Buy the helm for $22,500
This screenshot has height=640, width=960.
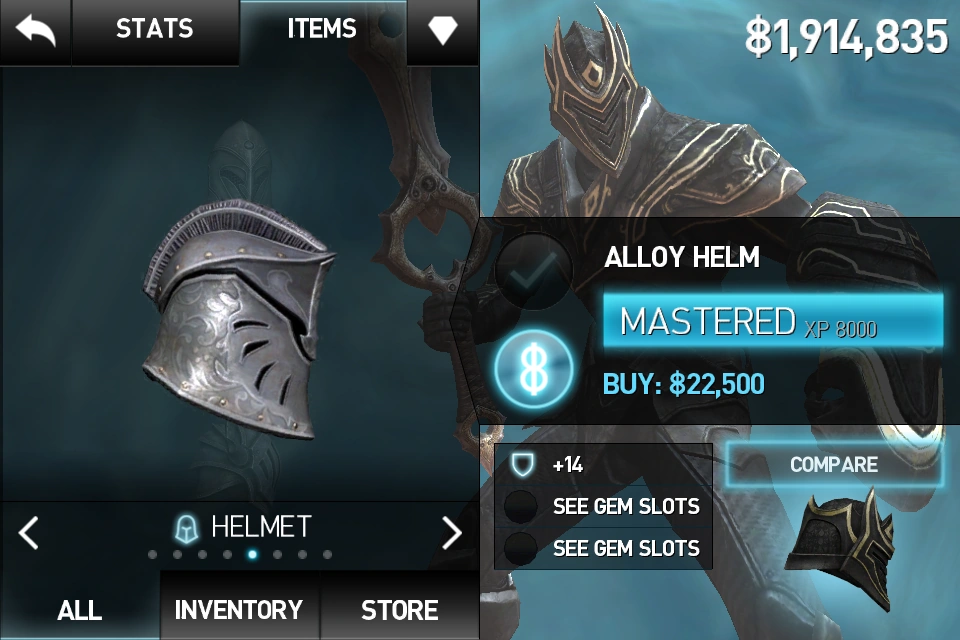pyautogui.click(x=683, y=384)
